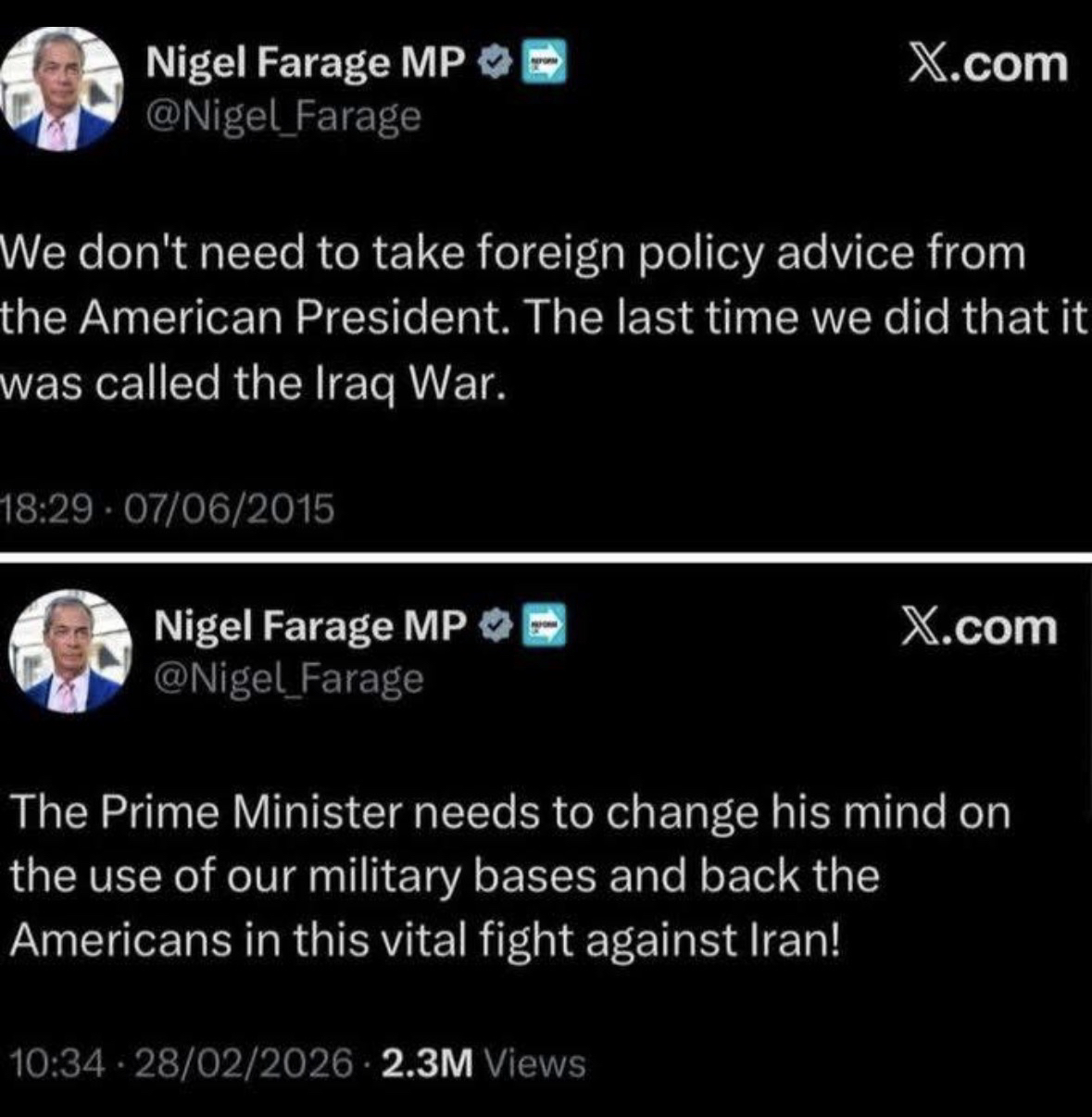Click the X.com logo on the bottom tweet
This screenshot has width=1092, height=1117.
point(978,627)
